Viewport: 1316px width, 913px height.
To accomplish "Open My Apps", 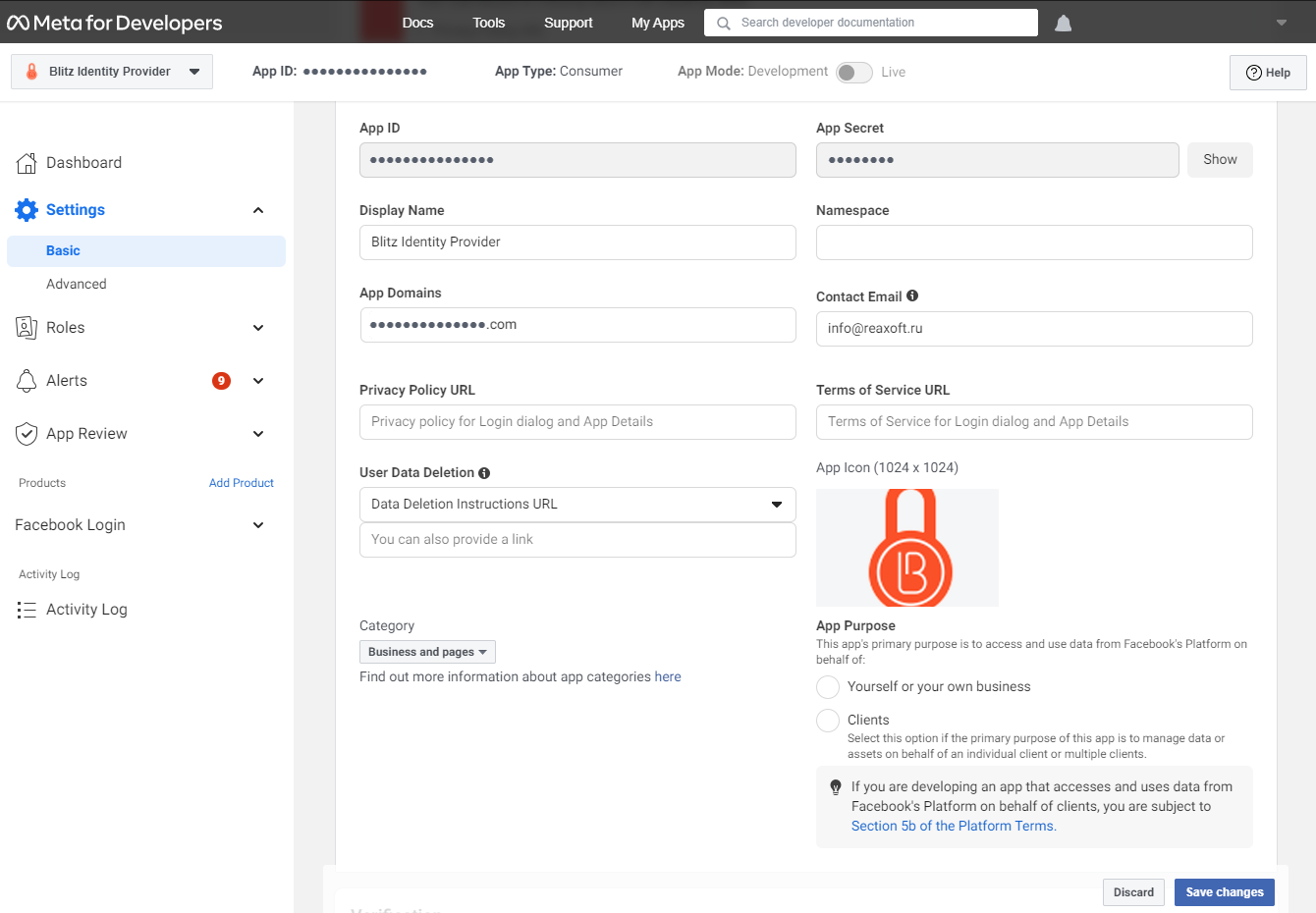I will 658,23.
